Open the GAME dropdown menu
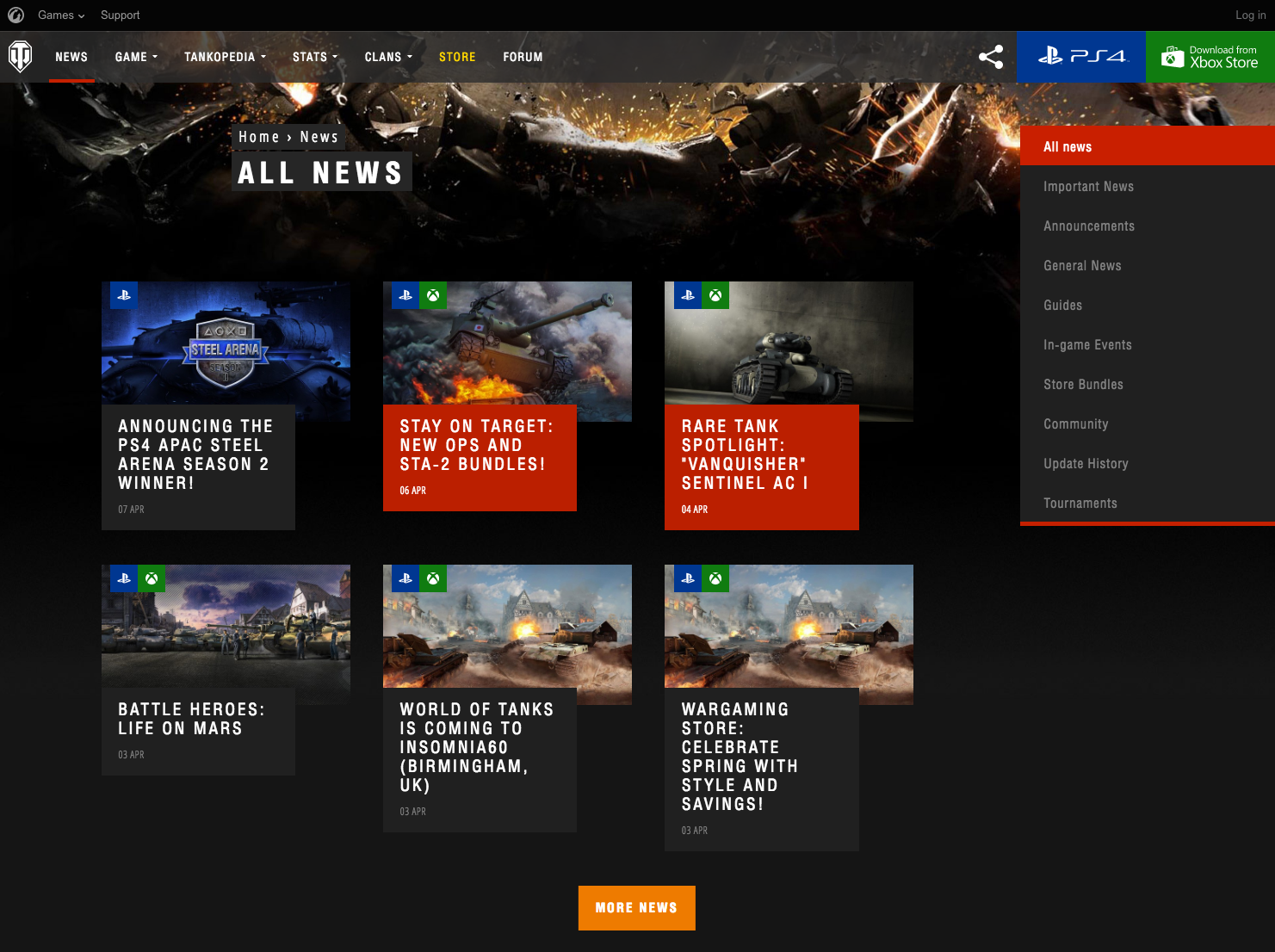Image resolution: width=1275 pixels, height=952 pixels. tap(136, 57)
